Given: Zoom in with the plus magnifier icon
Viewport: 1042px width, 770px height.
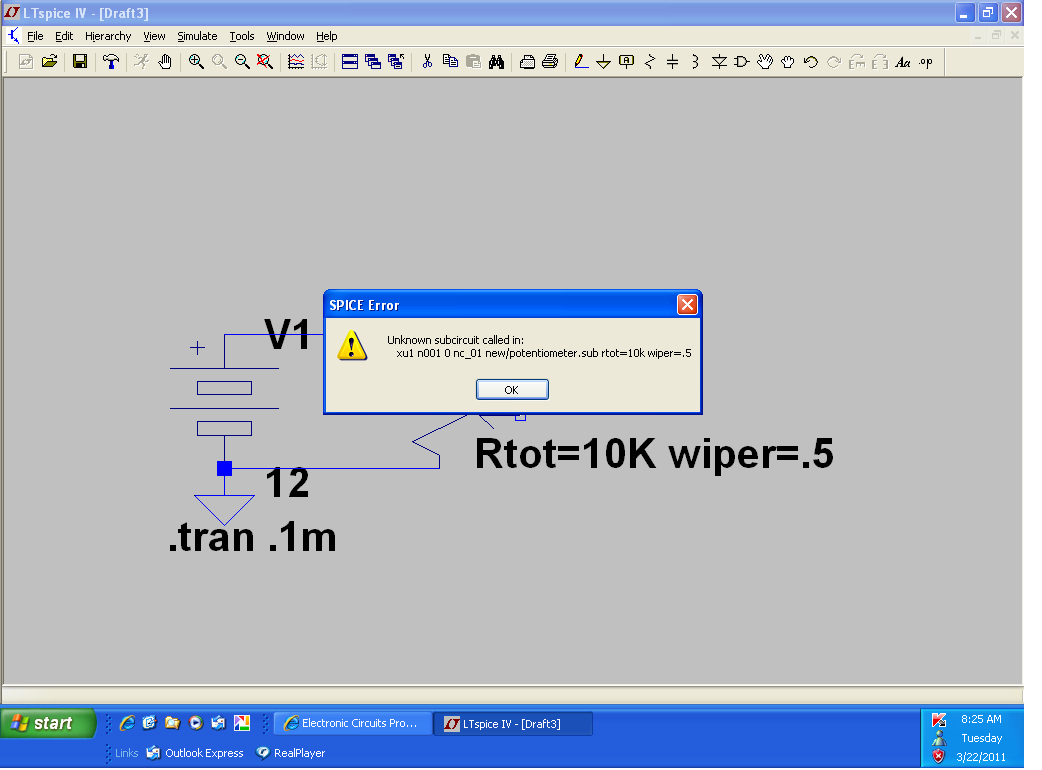Looking at the screenshot, I should click(196, 62).
